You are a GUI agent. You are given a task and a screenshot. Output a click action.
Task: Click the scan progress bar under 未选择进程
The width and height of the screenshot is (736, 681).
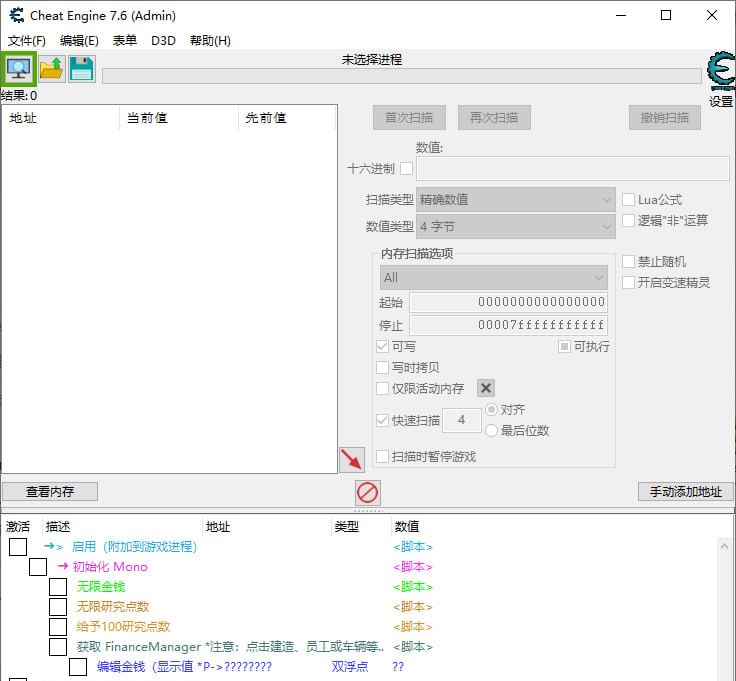click(402, 76)
